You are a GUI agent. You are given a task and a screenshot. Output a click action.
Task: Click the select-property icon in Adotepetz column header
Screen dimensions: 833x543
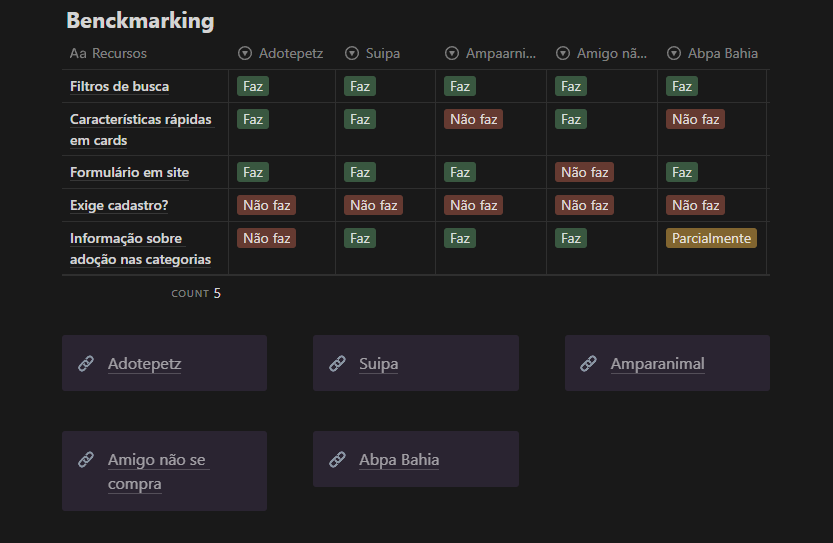[245, 53]
